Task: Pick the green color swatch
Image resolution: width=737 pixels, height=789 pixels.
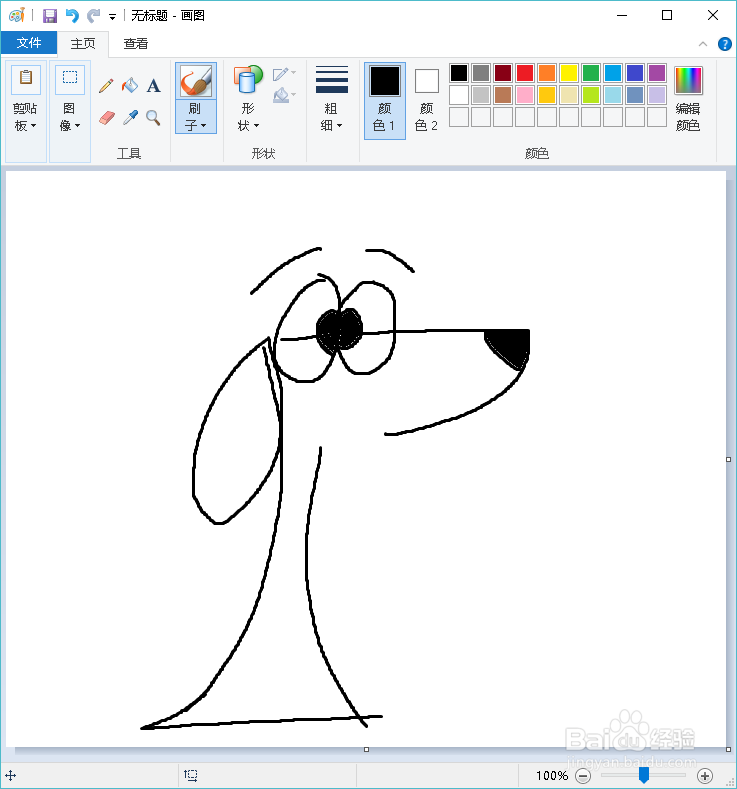Action: coord(591,73)
